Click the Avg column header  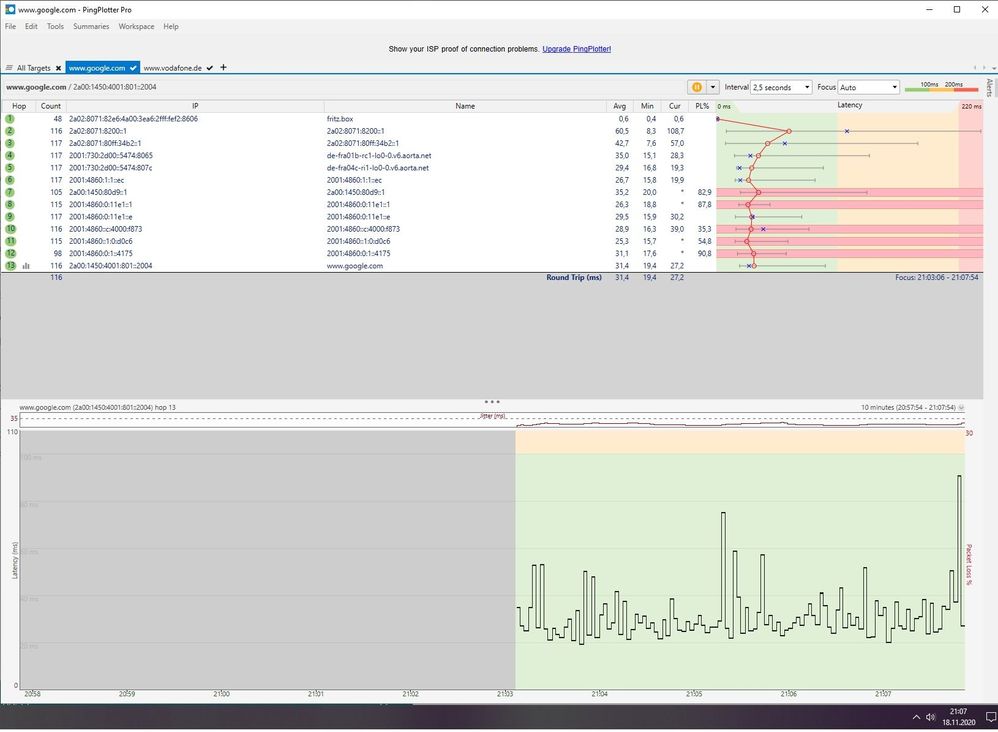(619, 106)
